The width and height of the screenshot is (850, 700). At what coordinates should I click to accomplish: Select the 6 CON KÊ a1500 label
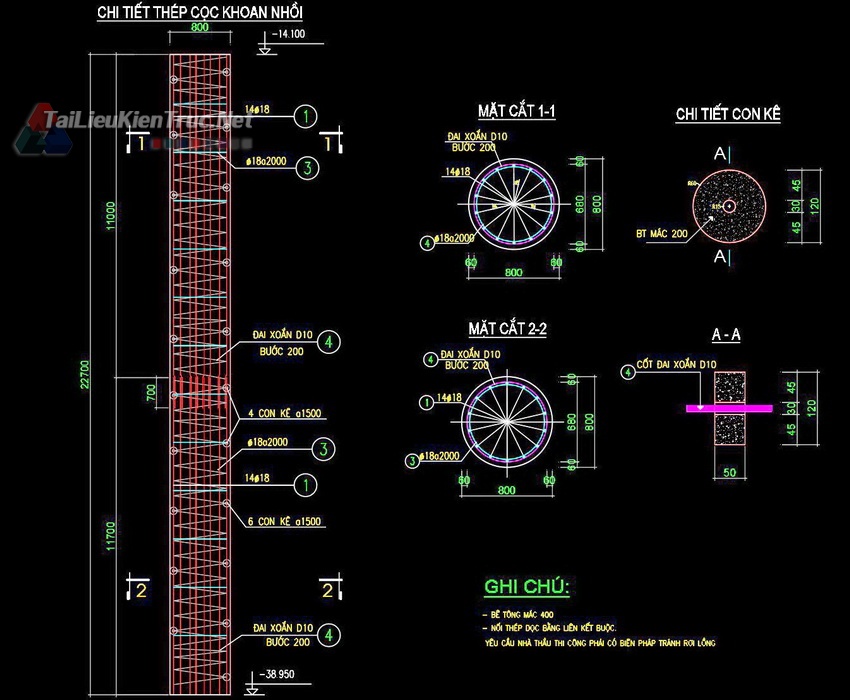285,521
